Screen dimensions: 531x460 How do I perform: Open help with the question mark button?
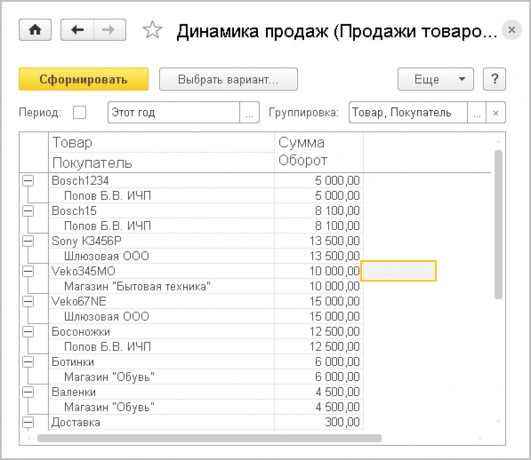point(494,79)
